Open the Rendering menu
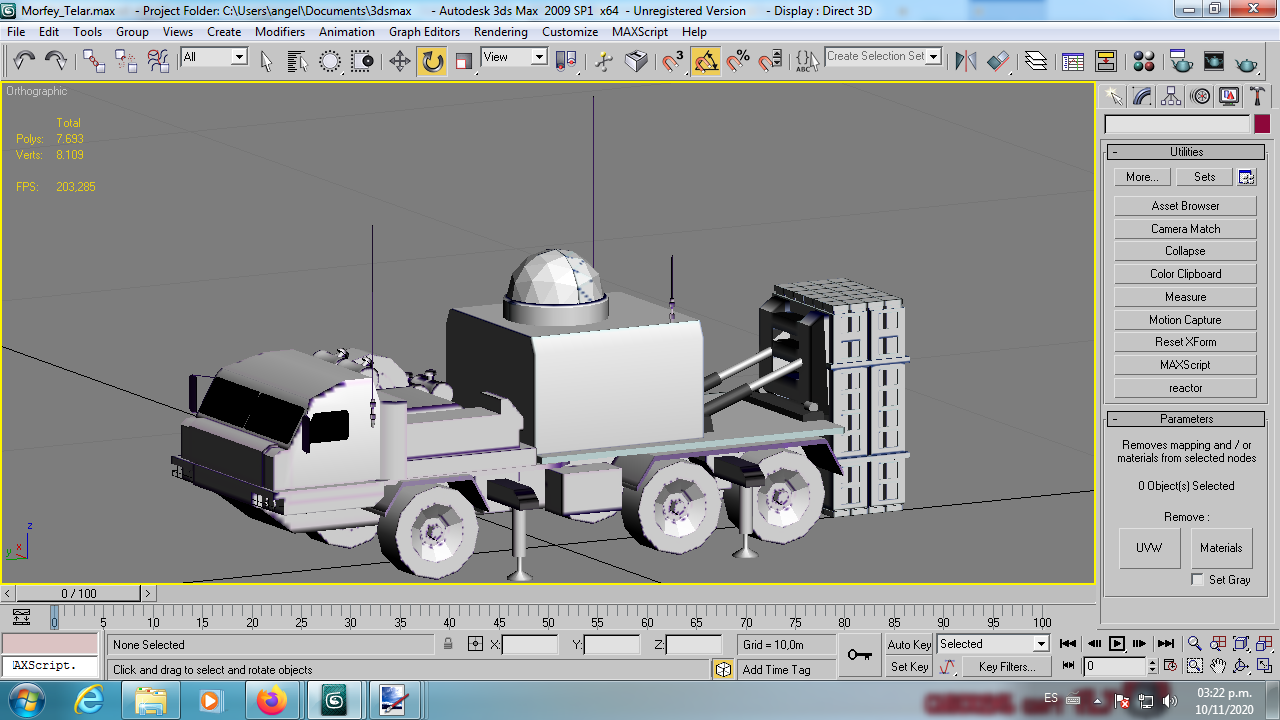Image resolution: width=1280 pixels, height=720 pixels. pos(500,32)
